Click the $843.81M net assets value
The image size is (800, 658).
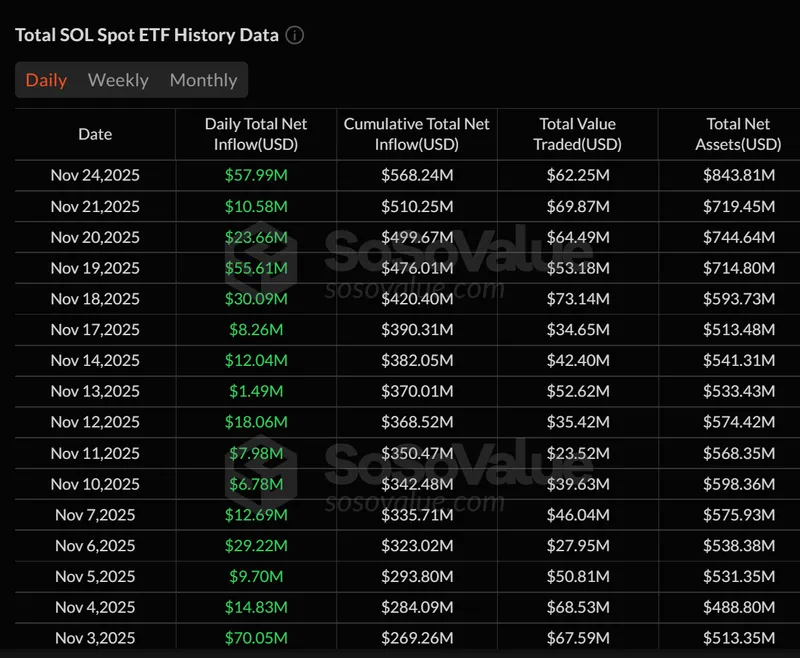coord(737,175)
